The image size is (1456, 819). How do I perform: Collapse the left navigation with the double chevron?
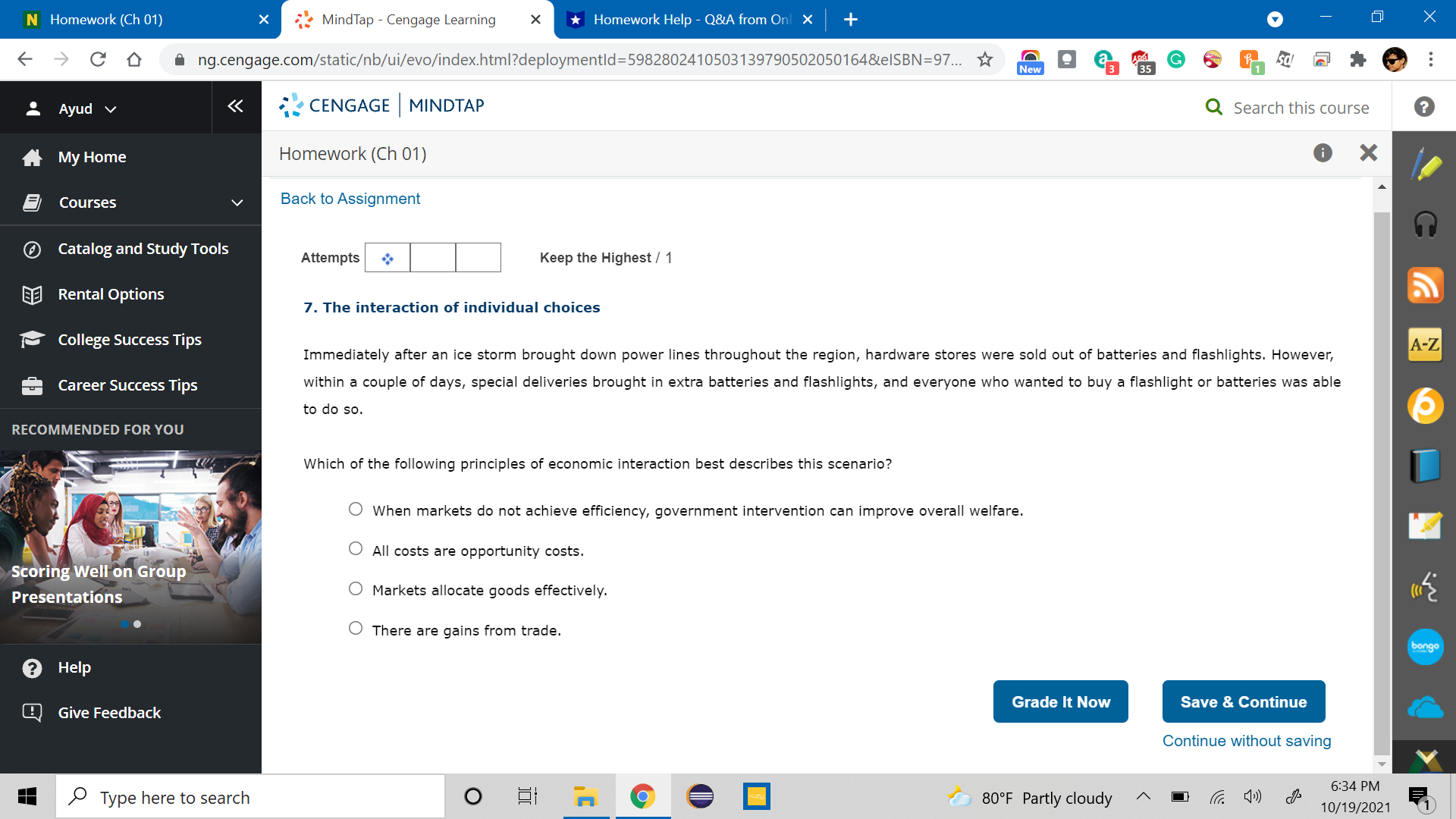(x=236, y=107)
